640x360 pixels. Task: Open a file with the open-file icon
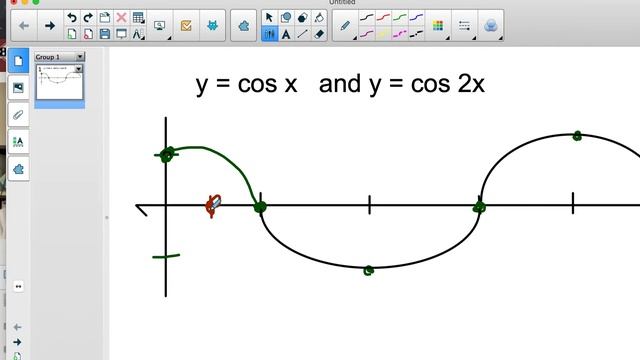pos(104,18)
